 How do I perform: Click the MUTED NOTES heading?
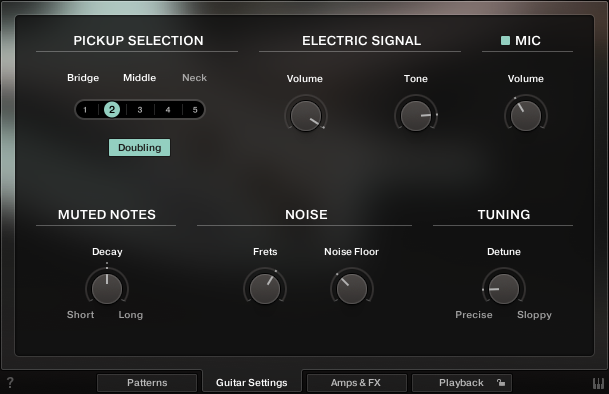point(107,214)
